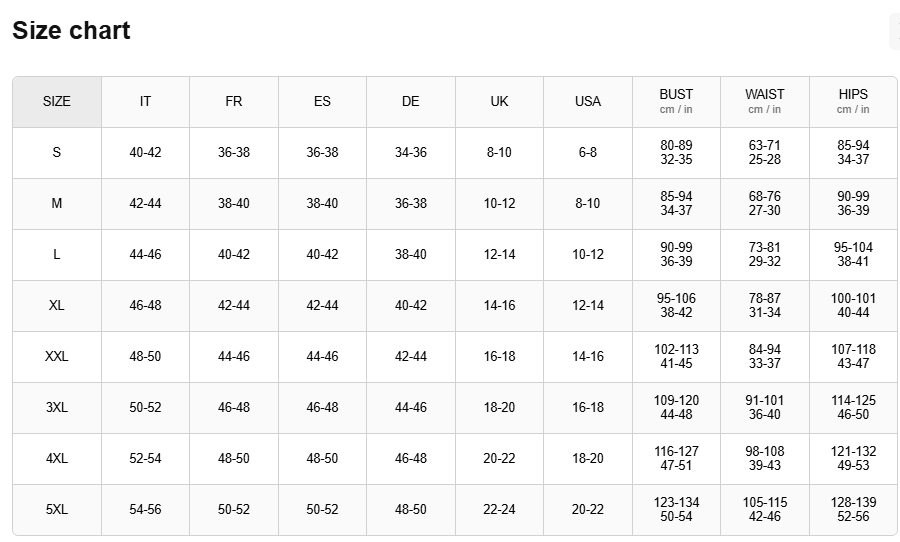Click the XL size row label
The width and height of the screenshot is (900, 542).
point(57,306)
